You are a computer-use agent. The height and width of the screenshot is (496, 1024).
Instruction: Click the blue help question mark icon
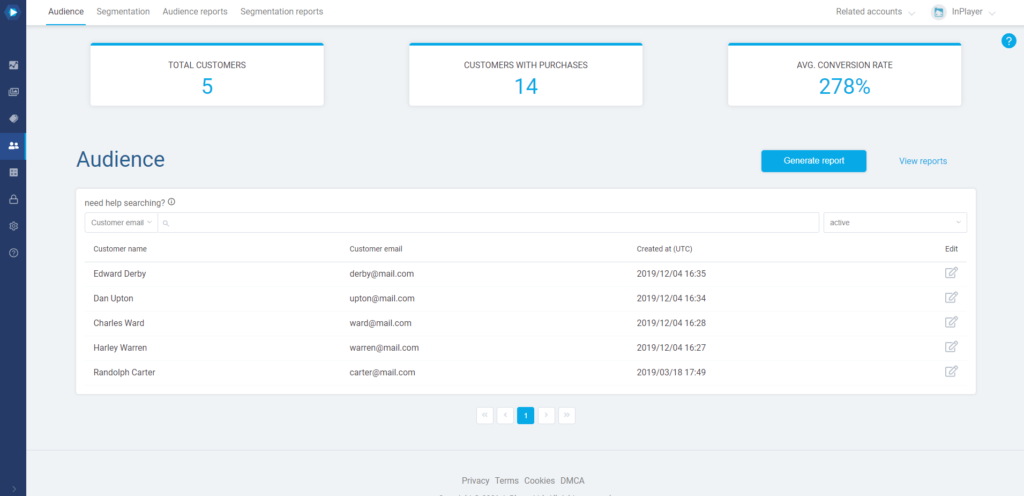[1008, 41]
